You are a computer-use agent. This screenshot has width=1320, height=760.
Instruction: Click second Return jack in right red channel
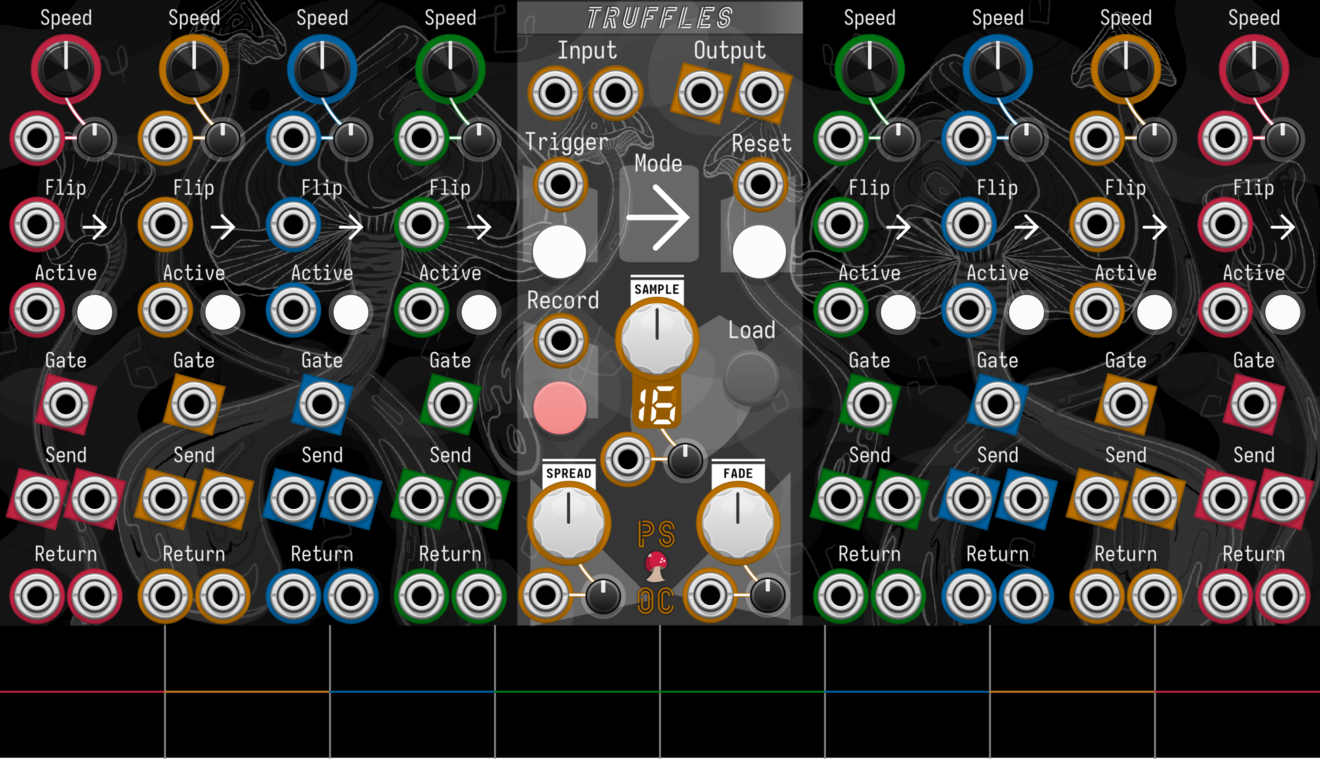pos(1282,596)
